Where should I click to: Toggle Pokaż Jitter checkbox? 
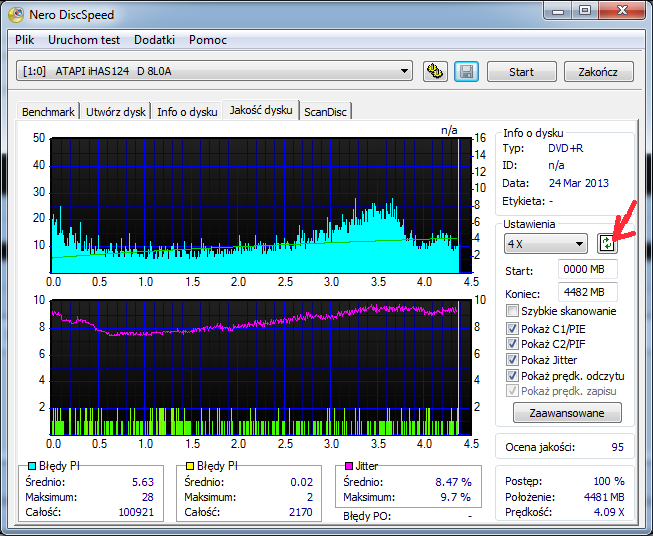click(x=512, y=359)
